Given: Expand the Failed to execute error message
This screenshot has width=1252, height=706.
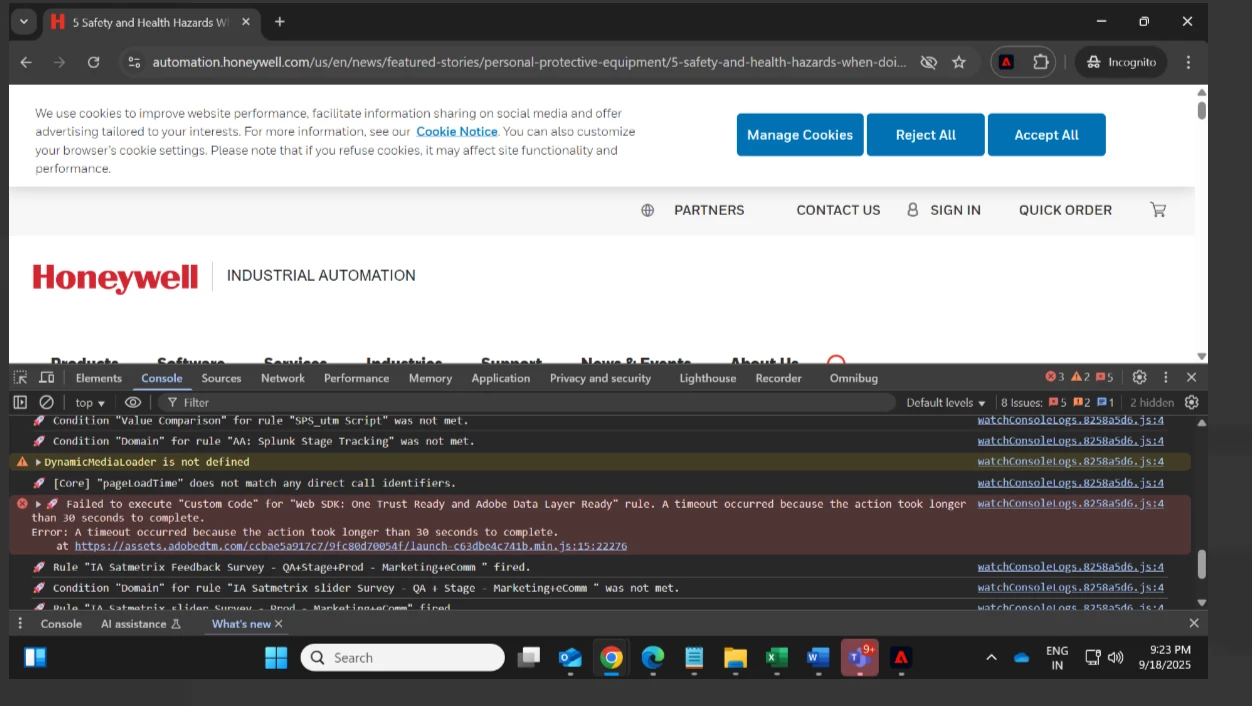Looking at the screenshot, I should [x=39, y=504].
